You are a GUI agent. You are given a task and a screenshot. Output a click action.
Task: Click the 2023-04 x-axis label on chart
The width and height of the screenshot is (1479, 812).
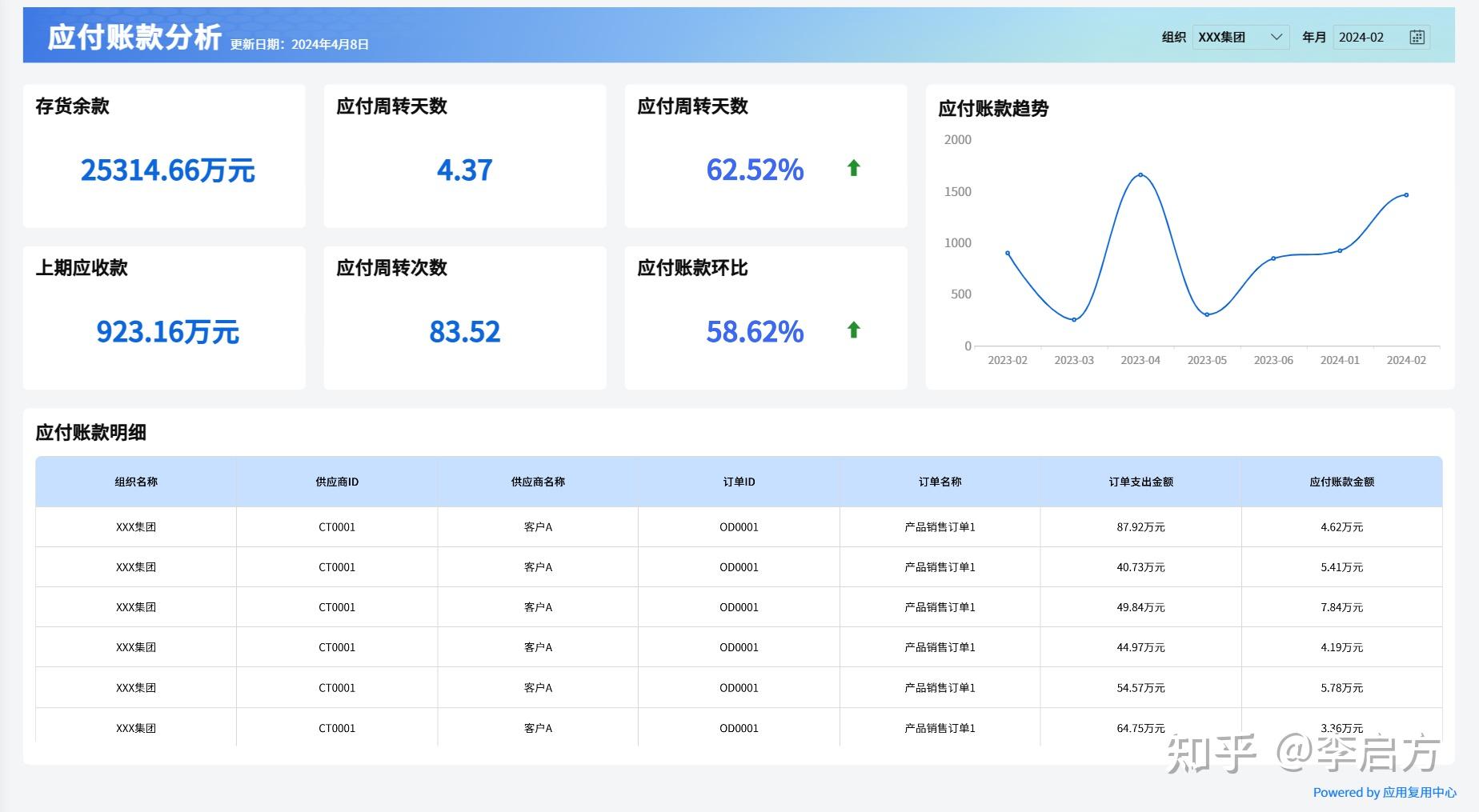(1140, 360)
